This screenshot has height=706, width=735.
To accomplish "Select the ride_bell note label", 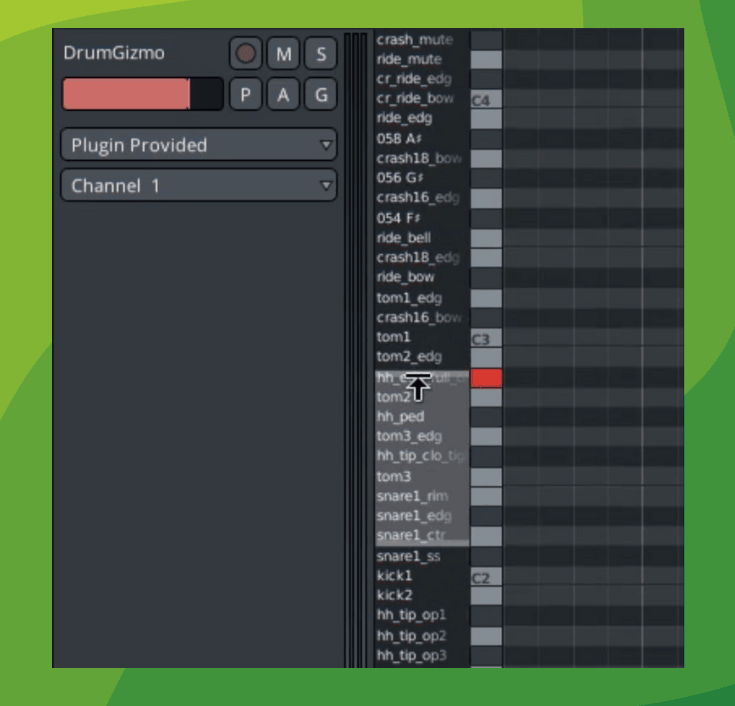I will 405,238.
